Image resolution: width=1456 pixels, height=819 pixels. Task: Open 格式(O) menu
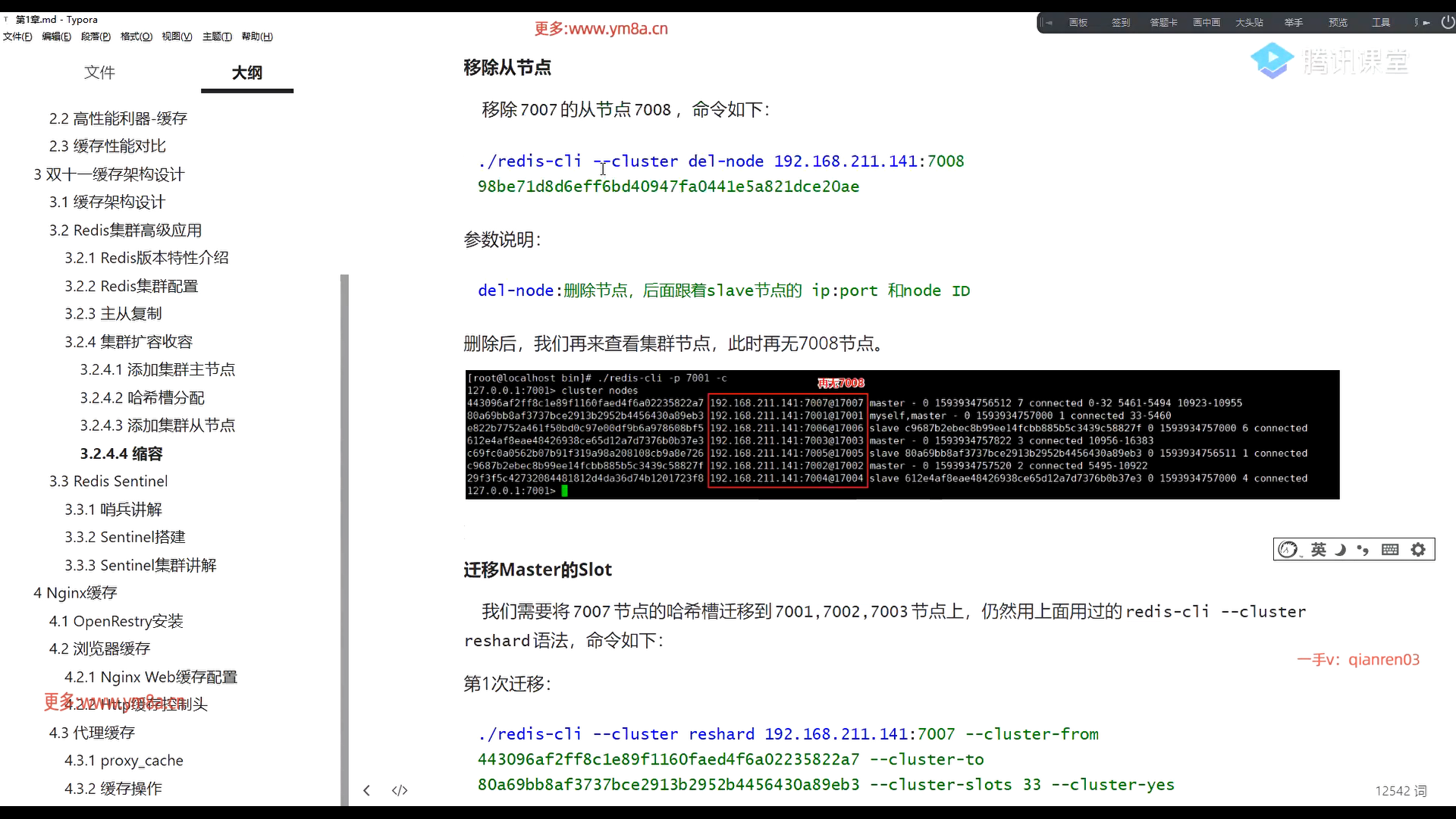[136, 36]
